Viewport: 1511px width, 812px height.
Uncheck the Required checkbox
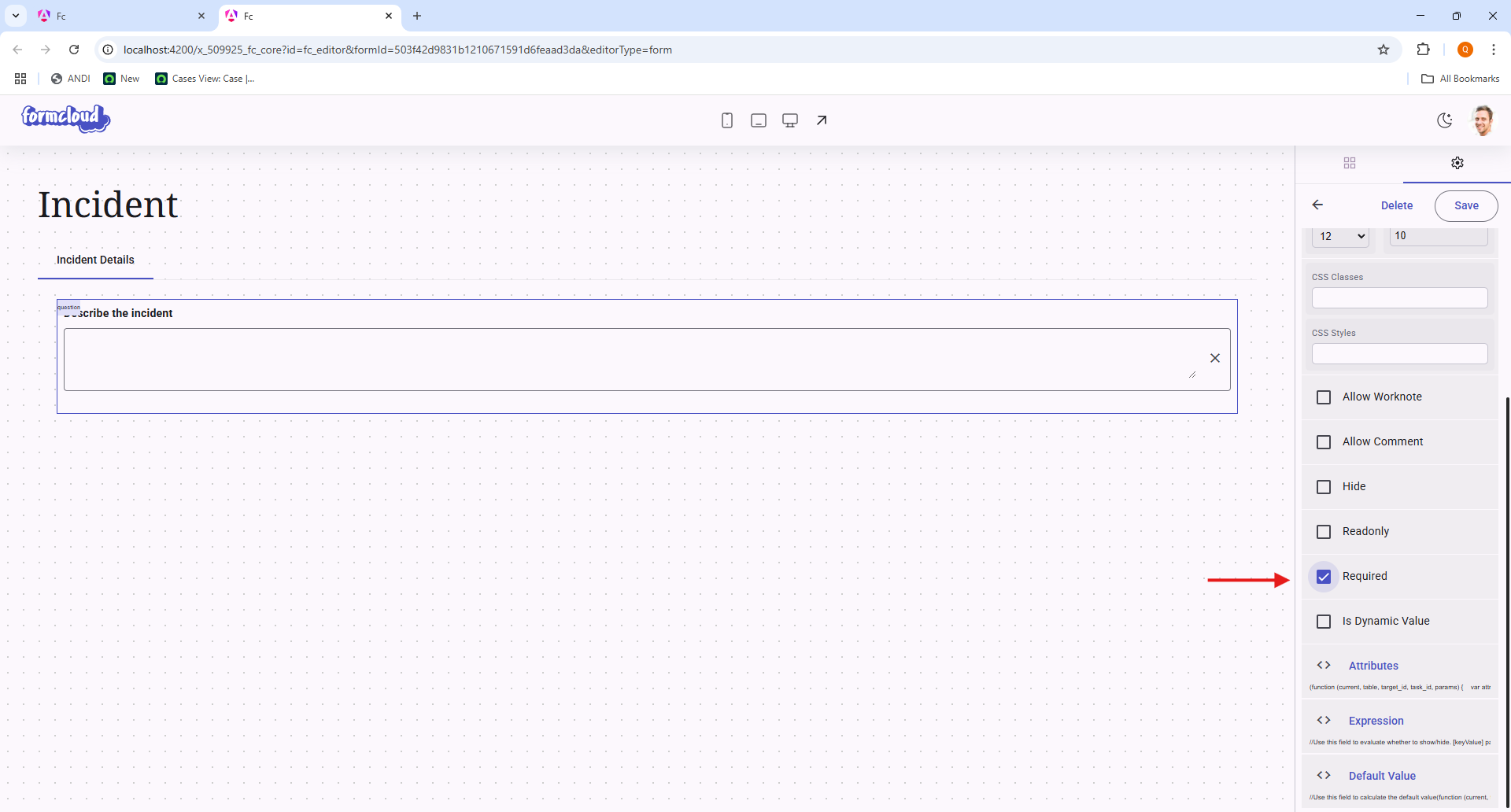(x=1324, y=577)
